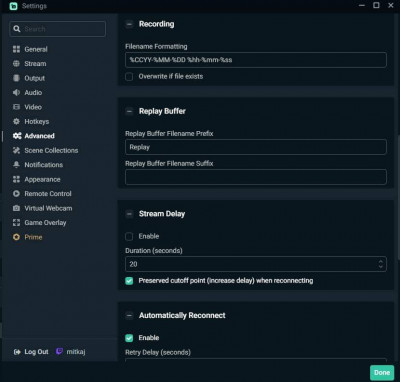Collapse the Automatically Reconnect section
Screen dimensions: 400x382
click(x=129, y=315)
